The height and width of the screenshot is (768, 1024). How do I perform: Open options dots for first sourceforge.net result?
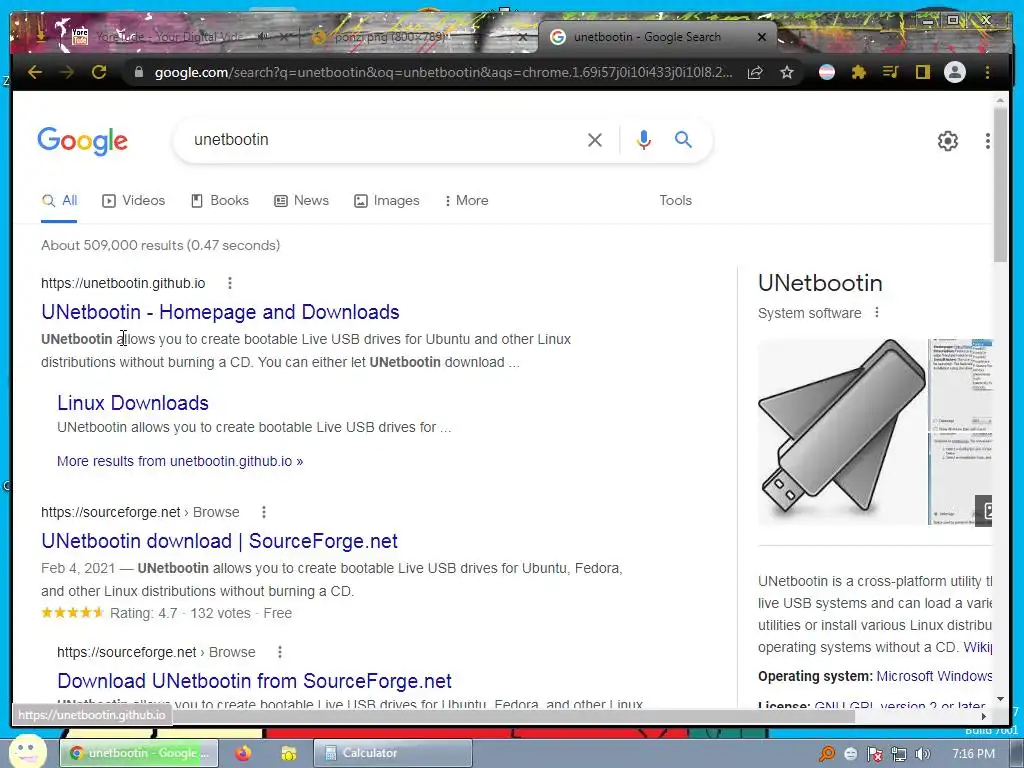coord(263,512)
